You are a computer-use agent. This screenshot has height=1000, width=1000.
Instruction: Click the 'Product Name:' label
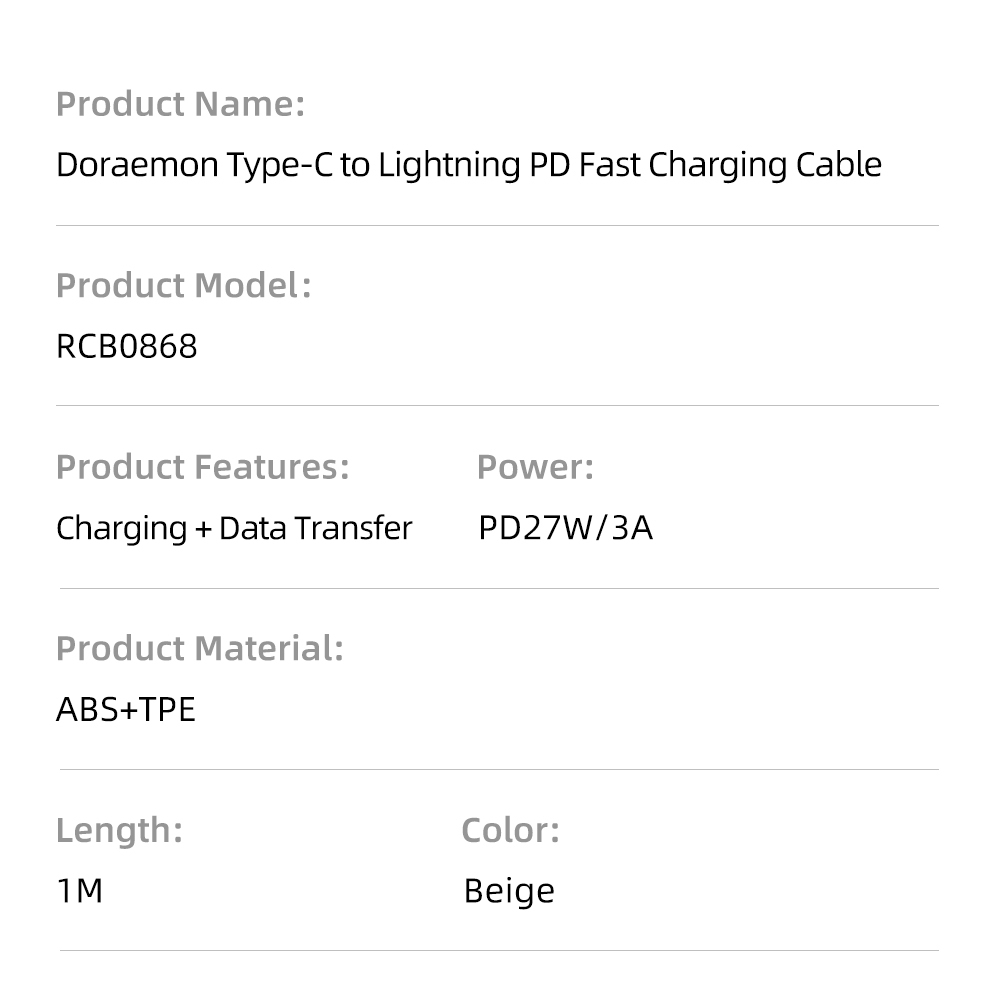click(180, 104)
